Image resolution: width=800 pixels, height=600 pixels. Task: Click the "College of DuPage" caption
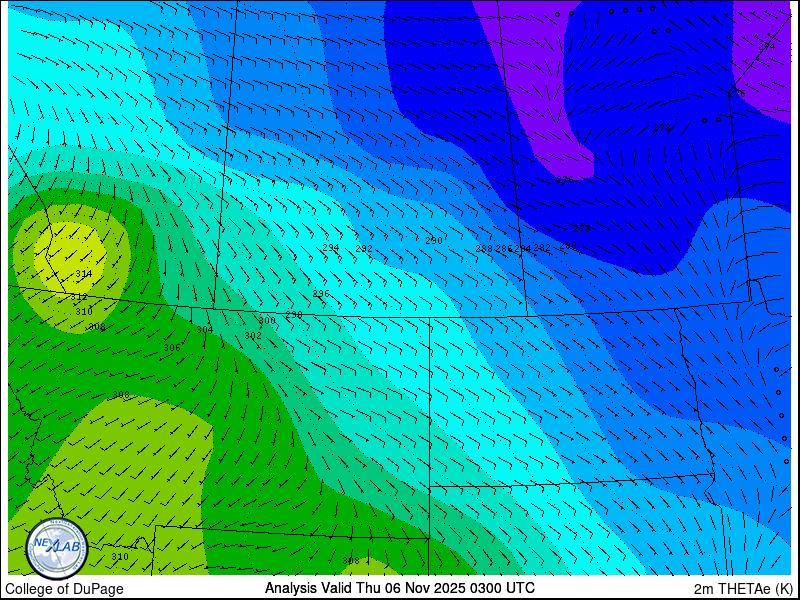click(x=64, y=589)
